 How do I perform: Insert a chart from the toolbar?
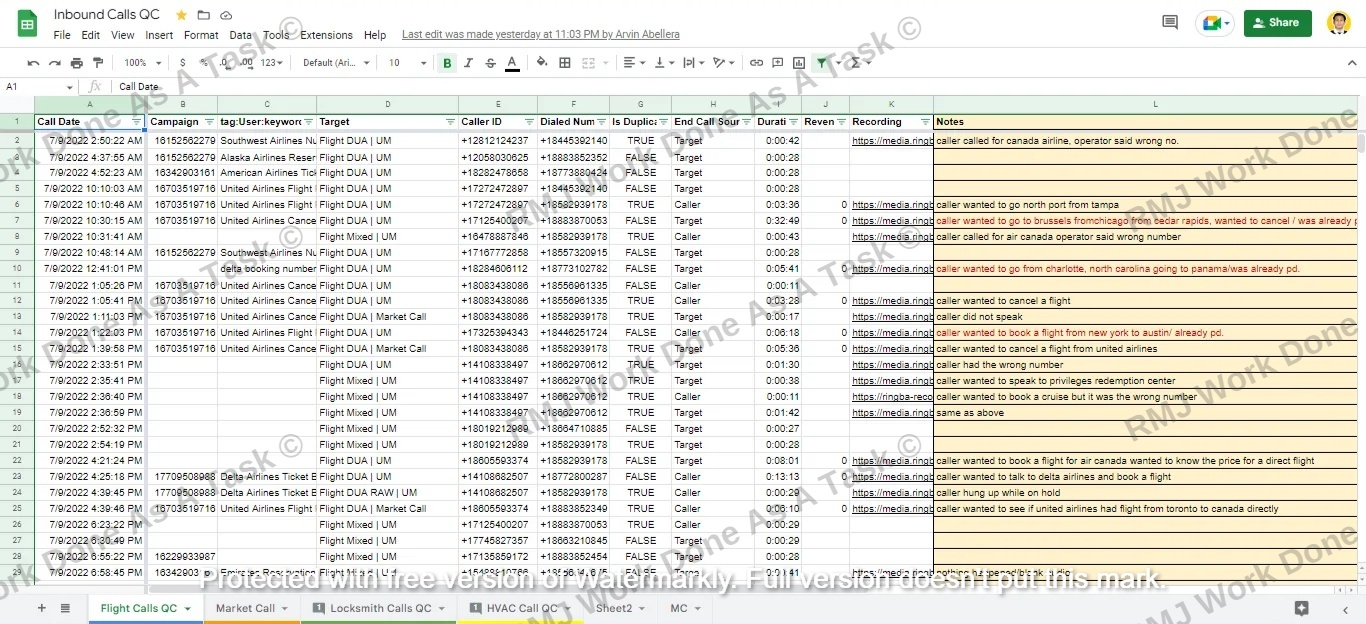click(x=799, y=63)
